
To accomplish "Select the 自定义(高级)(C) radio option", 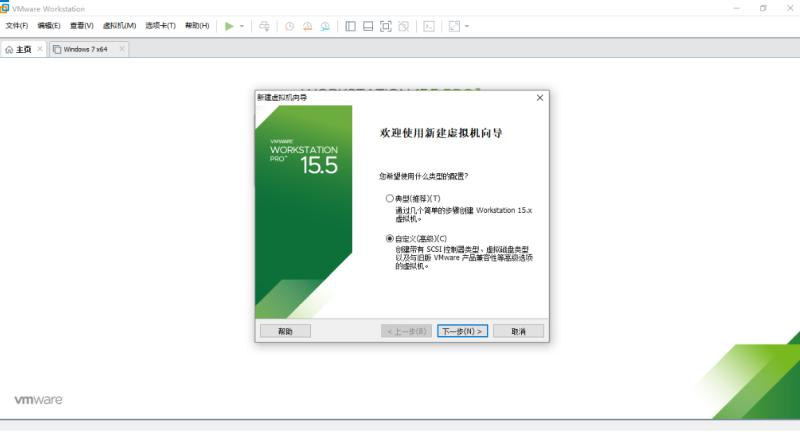I will (390, 238).
